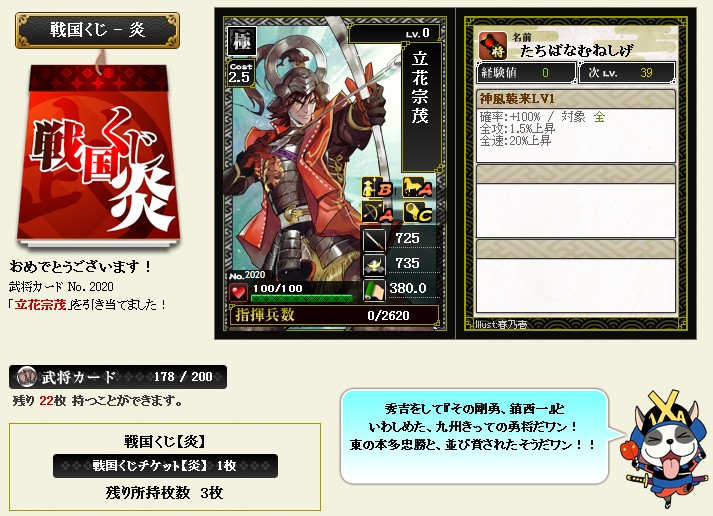The height and width of the screenshot is (516, 713).
Task: Open the 立花宗茂 name link
Action: pos(40,305)
